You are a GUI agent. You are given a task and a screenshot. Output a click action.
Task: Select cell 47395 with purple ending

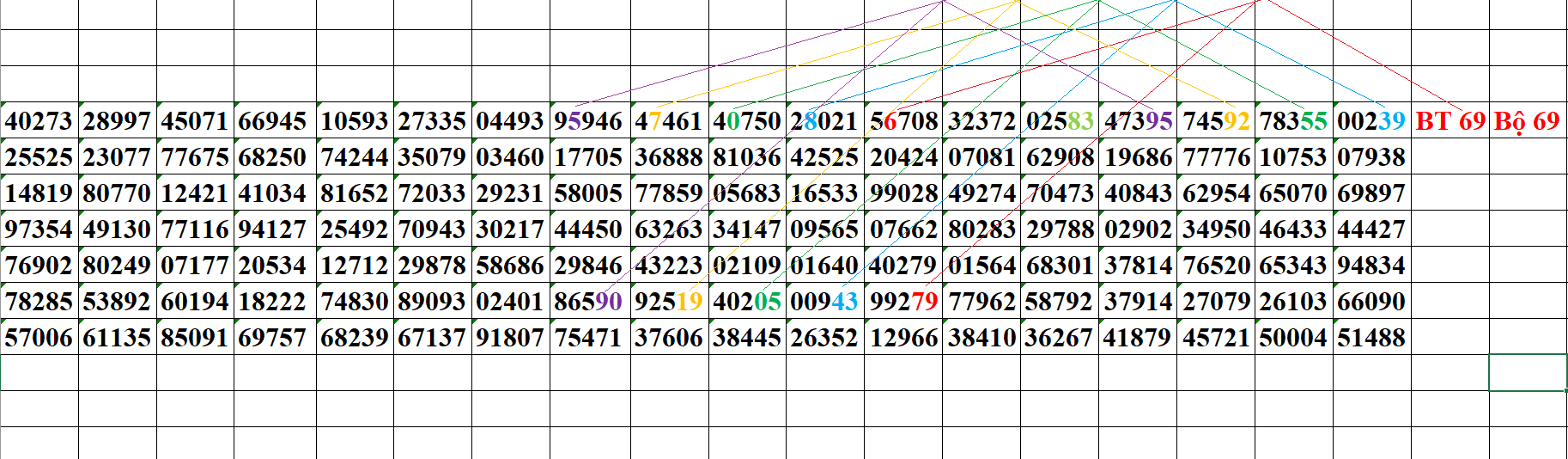1138,121
